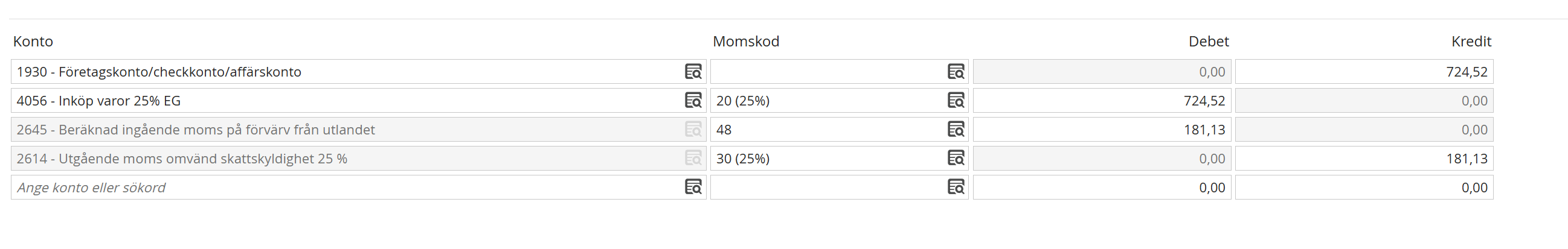
Task: Open account search for 1930 Företagskonto row
Action: click(693, 72)
